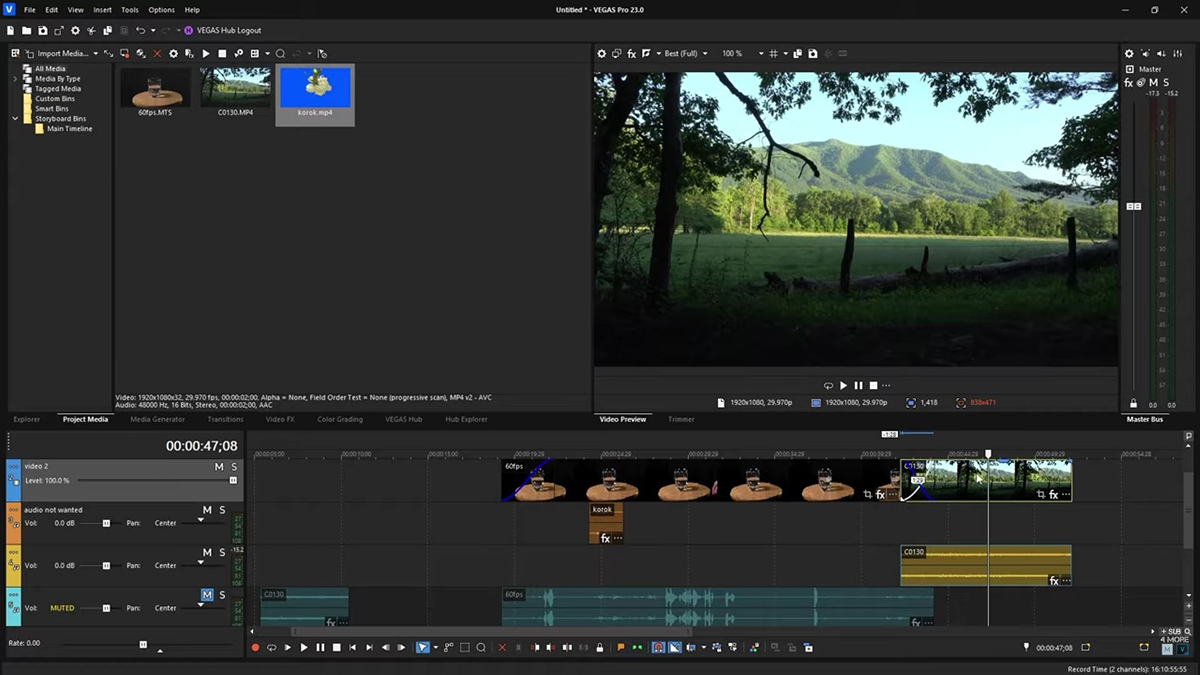Click the Master bus FX icon
The width and height of the screenshot is (1200, 675).
pos(1129,83)
